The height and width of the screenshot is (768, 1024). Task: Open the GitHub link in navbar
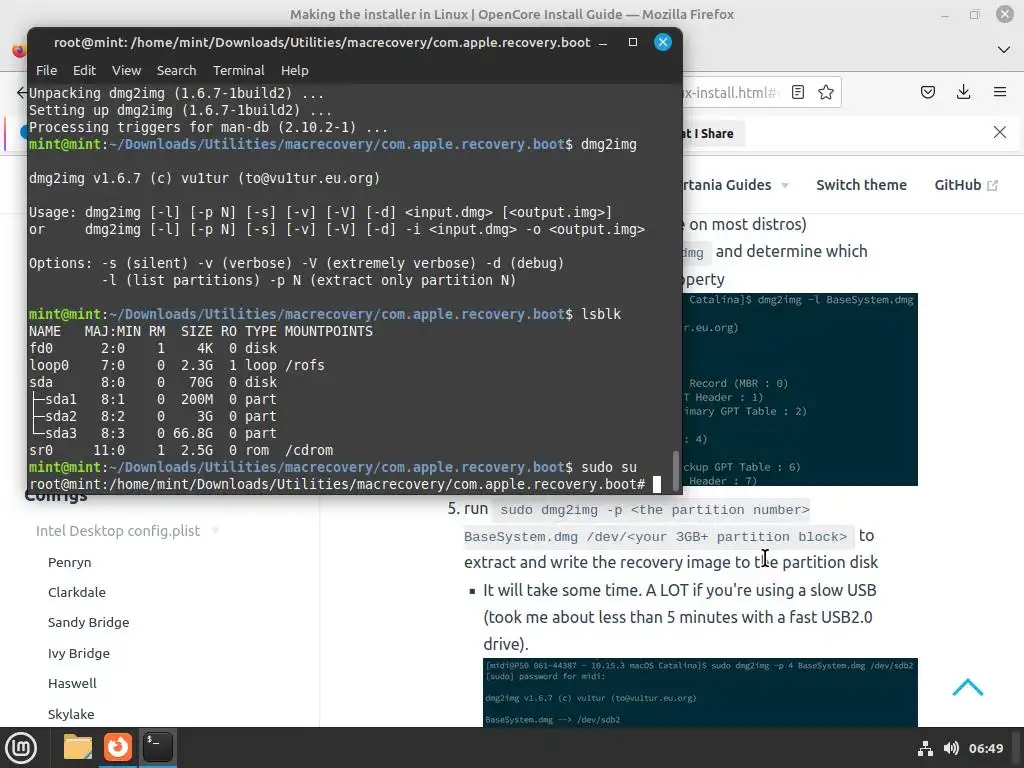[966, 185]
